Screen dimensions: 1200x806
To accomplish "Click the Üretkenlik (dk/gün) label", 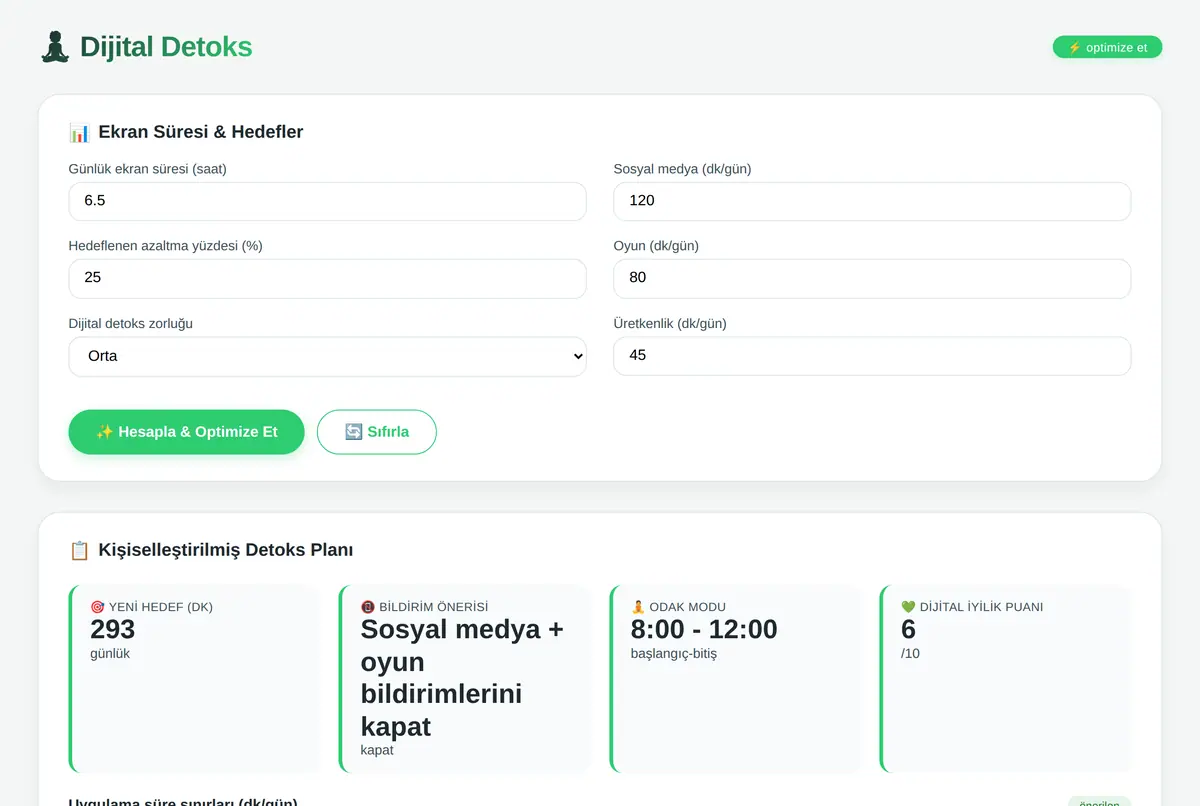I will pos(670,324).
